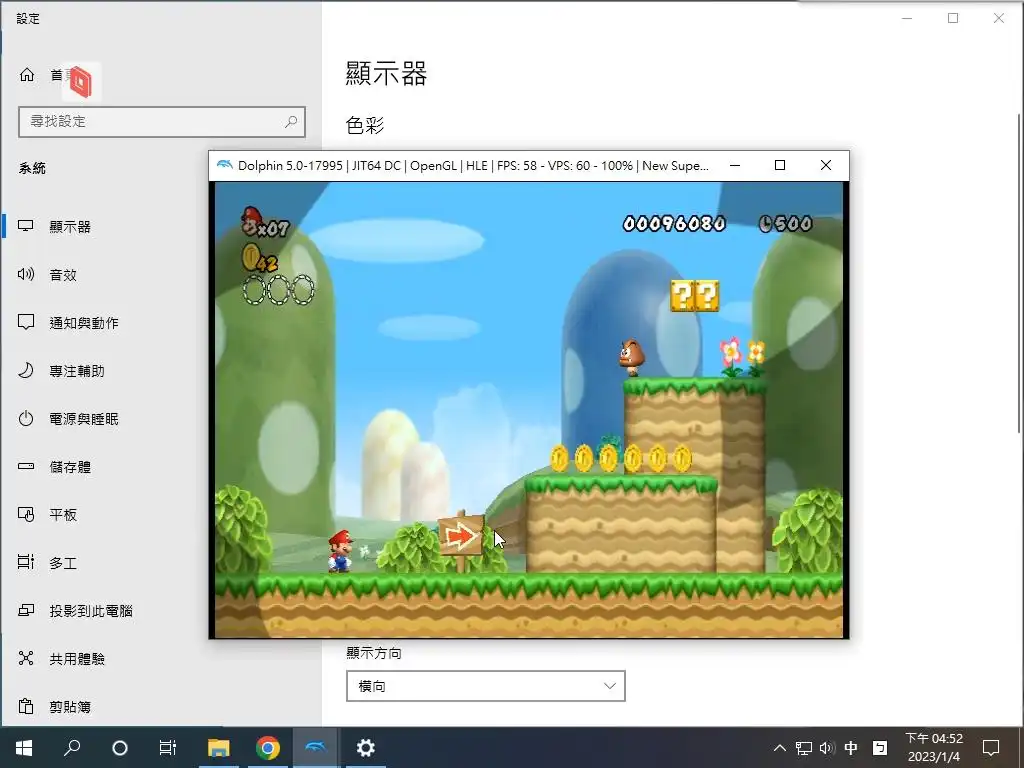Open File Explorer from the taskbar
The width and height of the screenshot is (1024, 768).
point(219,748)
